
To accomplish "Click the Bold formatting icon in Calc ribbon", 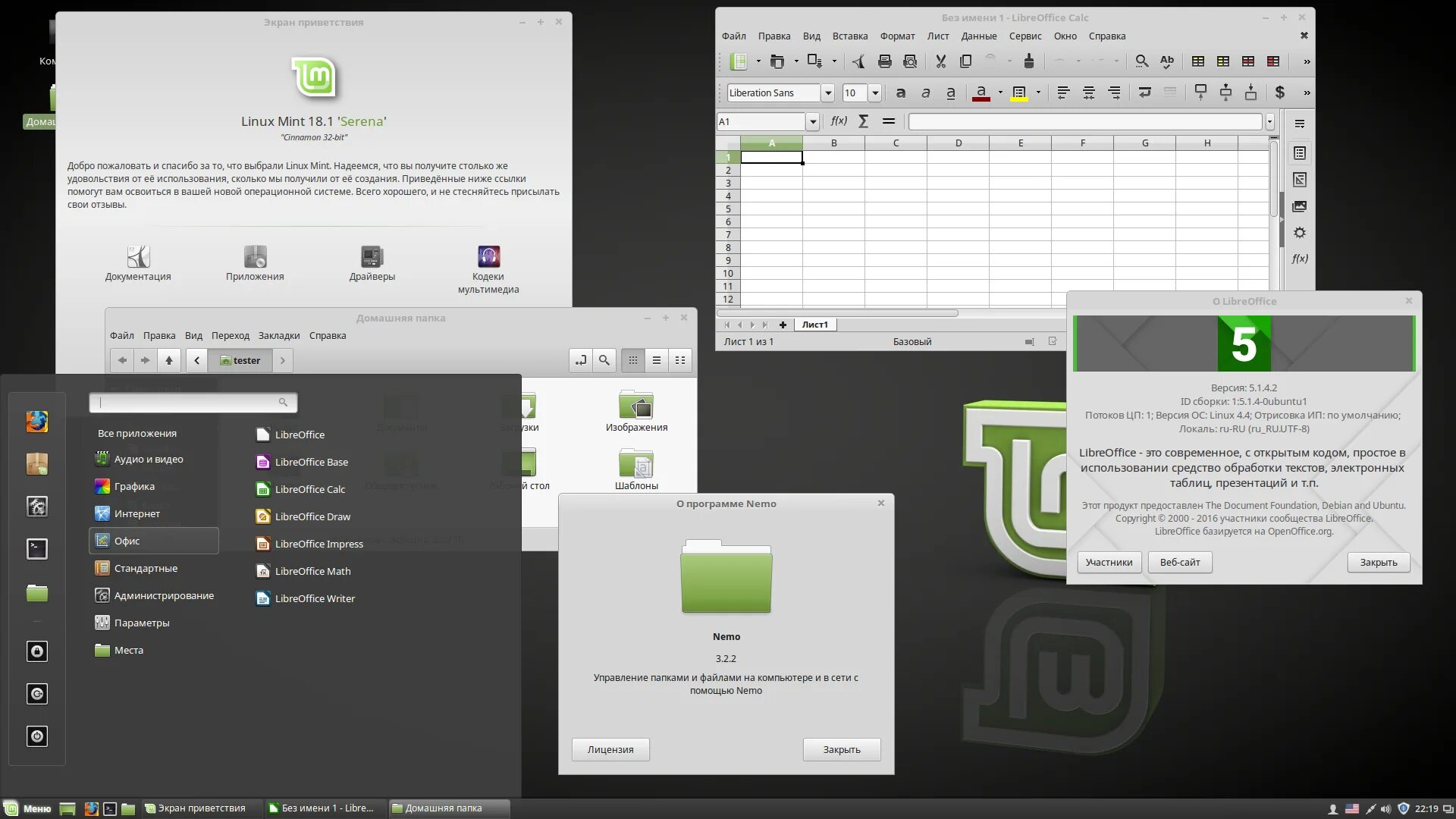I will click(x=899, y=92).
